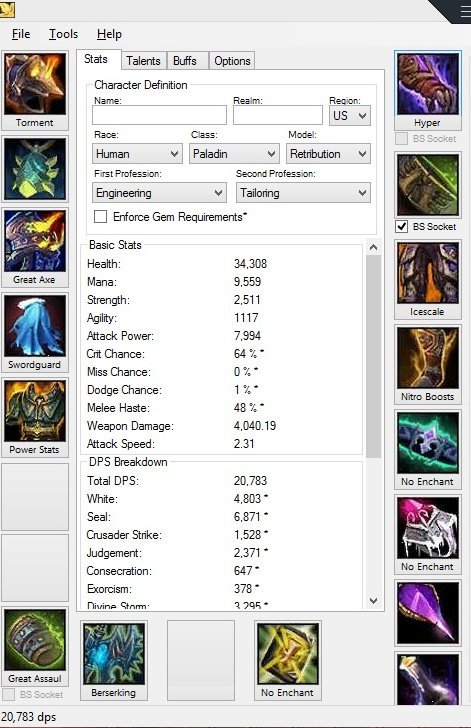This screenshot has height=728, width=471.
Task: Open the chest slot labeled Power Stats
Action: (35, 417)
